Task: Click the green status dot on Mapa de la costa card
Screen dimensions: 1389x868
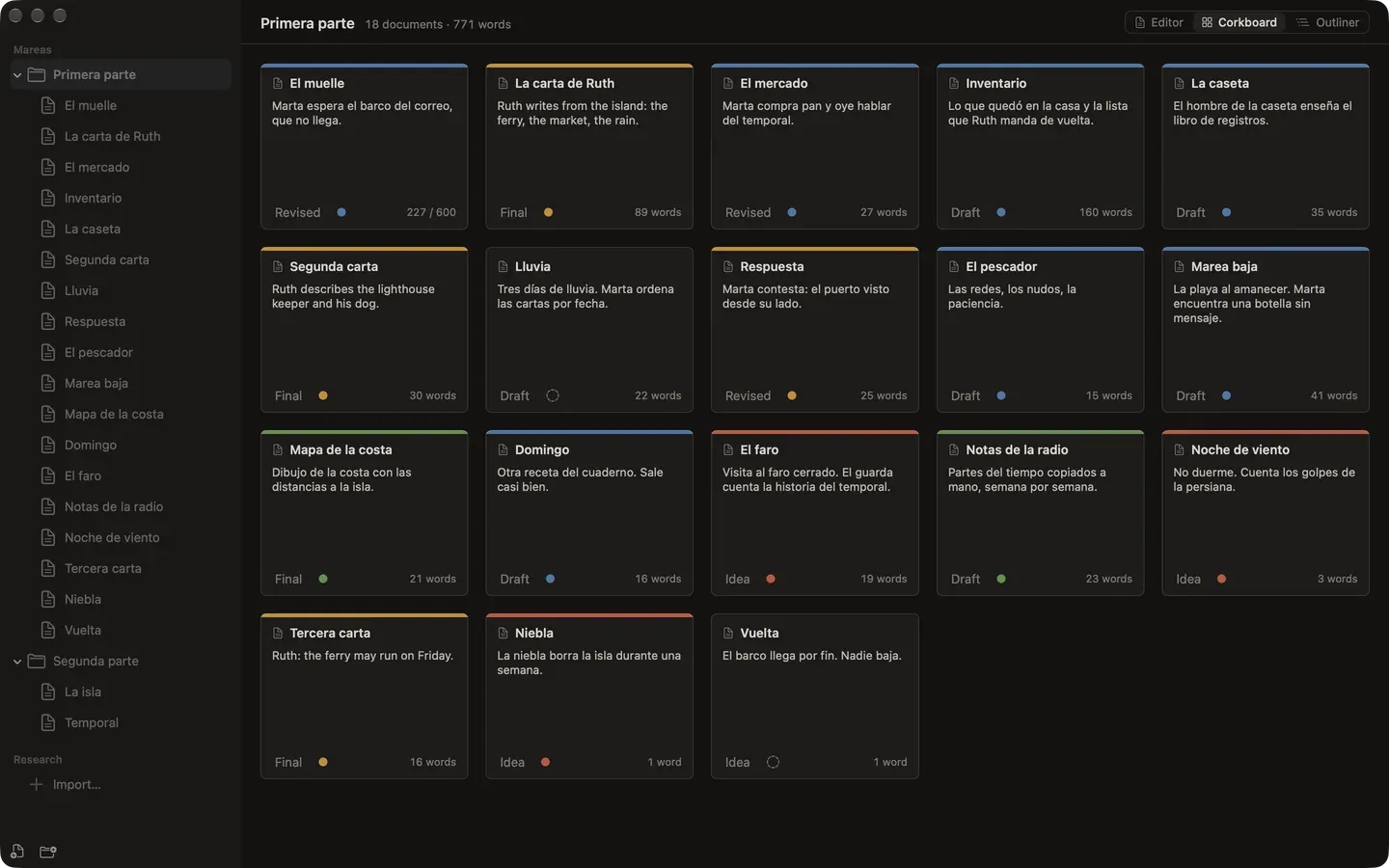Action: pyautogui.click(x=323, y=579)
